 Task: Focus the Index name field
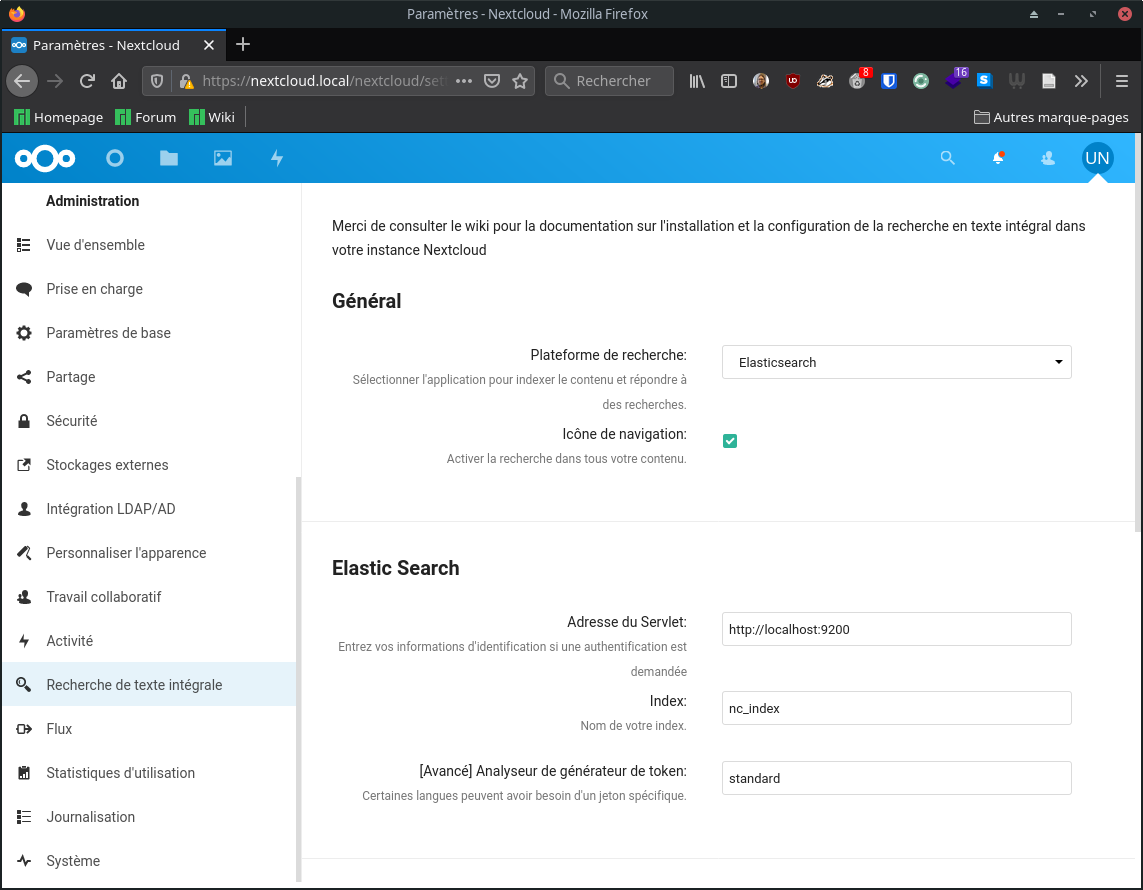(897, 708)
